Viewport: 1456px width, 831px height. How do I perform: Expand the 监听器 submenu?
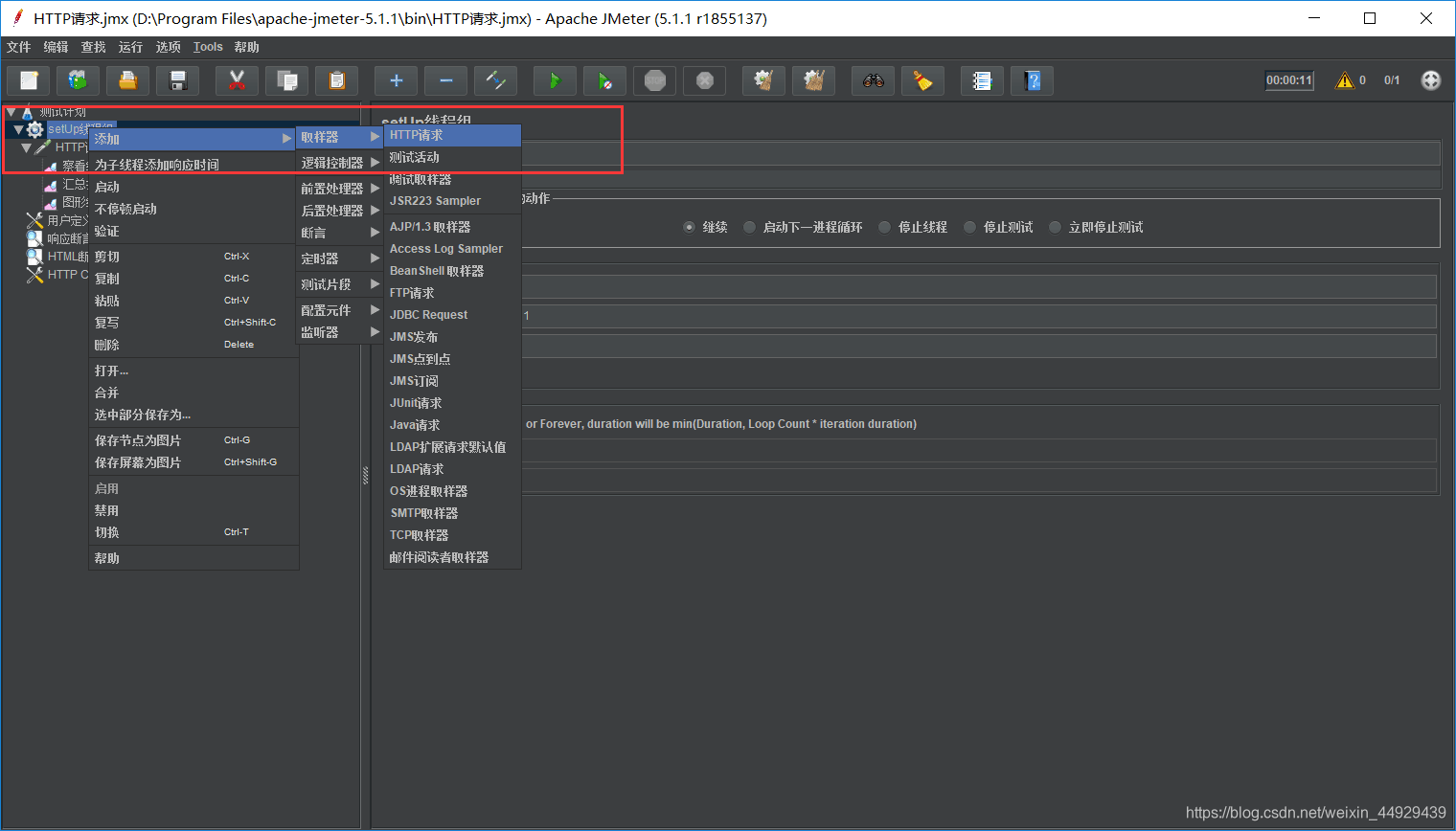click(340, 332)
